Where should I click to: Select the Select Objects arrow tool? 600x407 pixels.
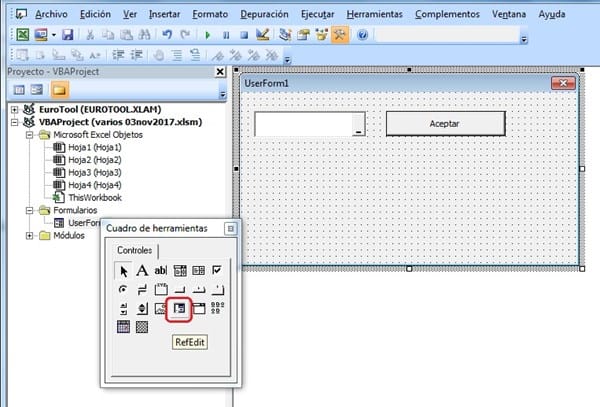click(x=123, y=271)
